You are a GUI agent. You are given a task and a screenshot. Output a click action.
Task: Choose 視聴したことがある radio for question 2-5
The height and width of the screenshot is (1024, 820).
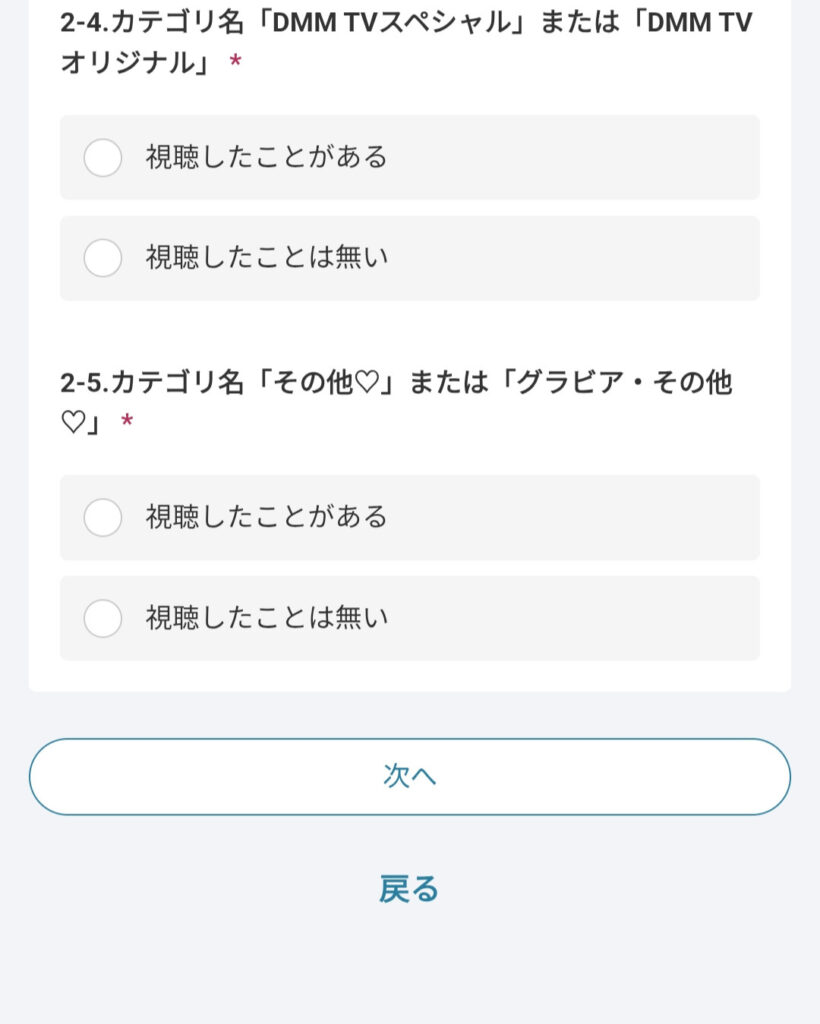pyautogui.click(x=103, y=518)
